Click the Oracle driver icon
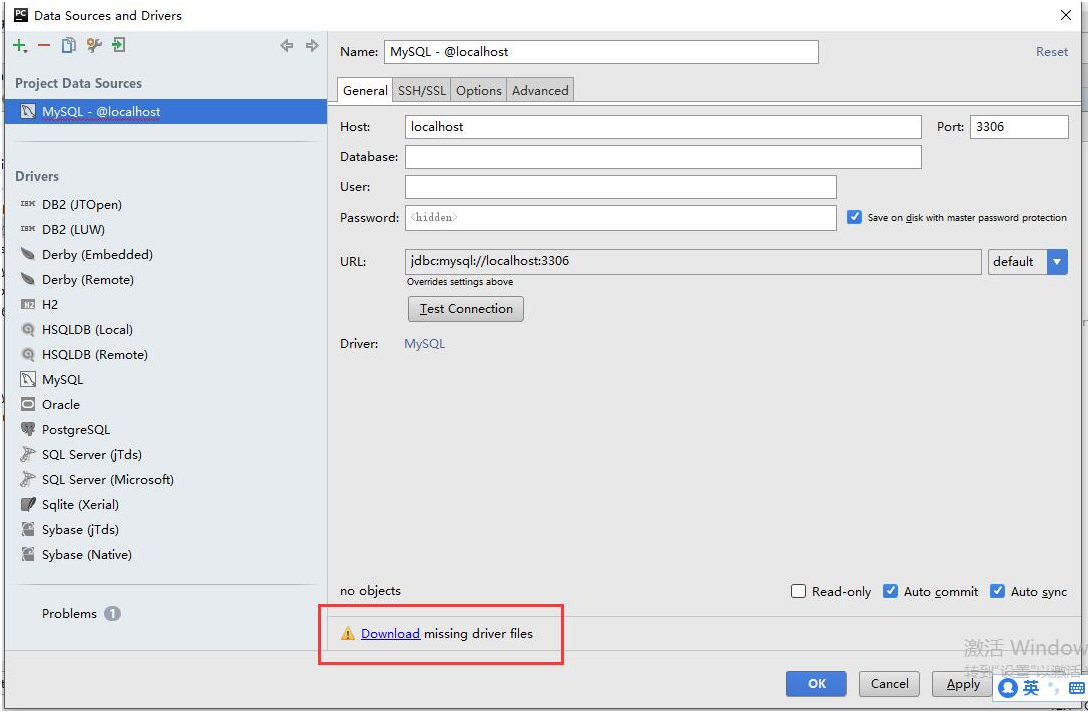This screenshot has width=1090, height=713. point(28,404)
